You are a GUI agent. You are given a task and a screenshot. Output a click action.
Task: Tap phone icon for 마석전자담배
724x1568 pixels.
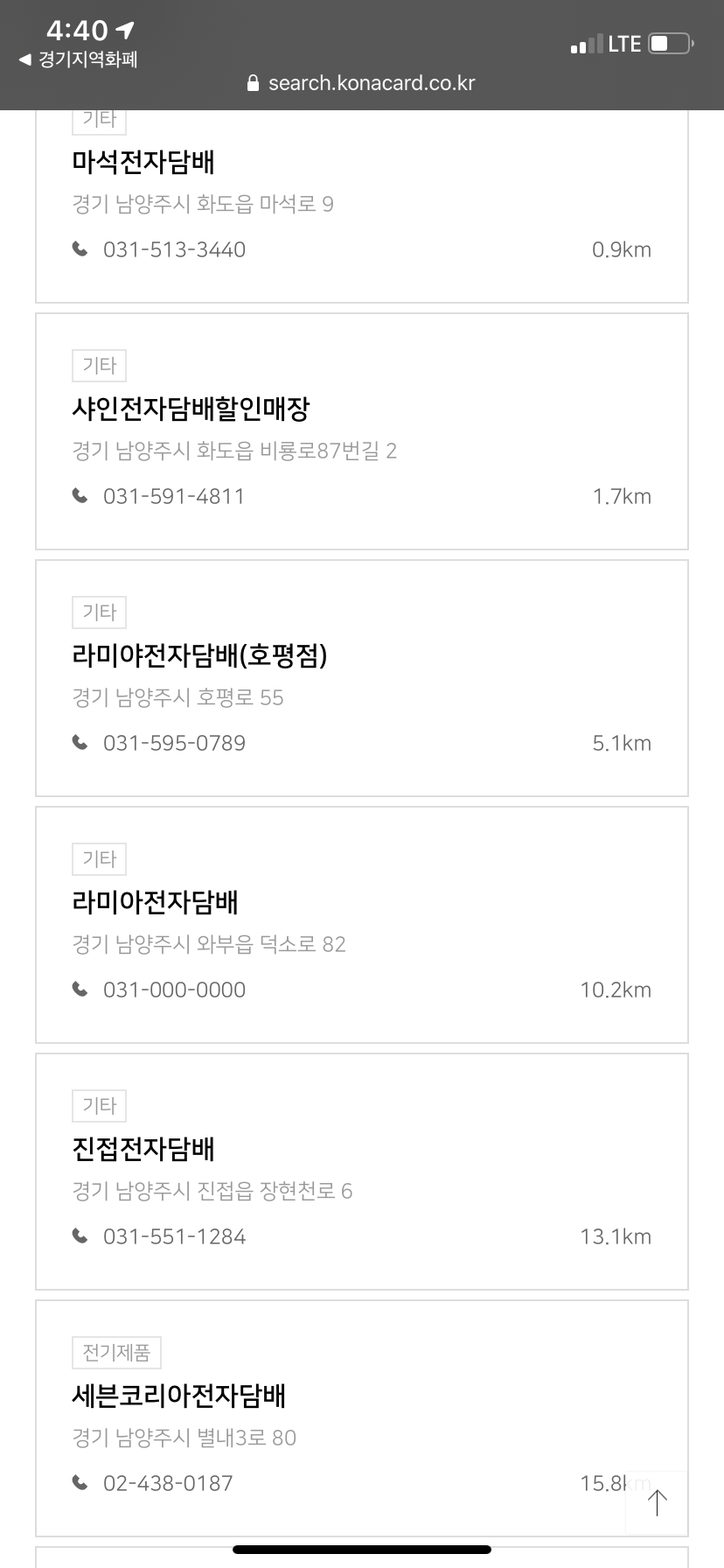click(80, 249)
